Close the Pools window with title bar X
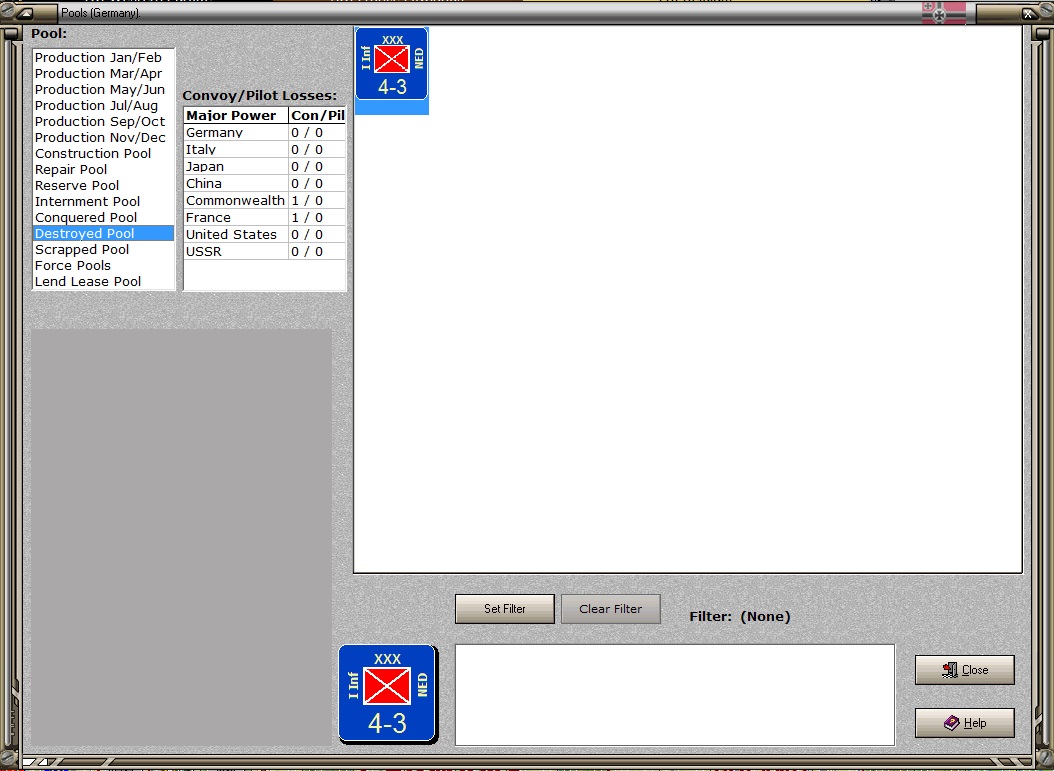This screenshot has height=771, width=1054. pyautogui.click(x=1028, y=13)
